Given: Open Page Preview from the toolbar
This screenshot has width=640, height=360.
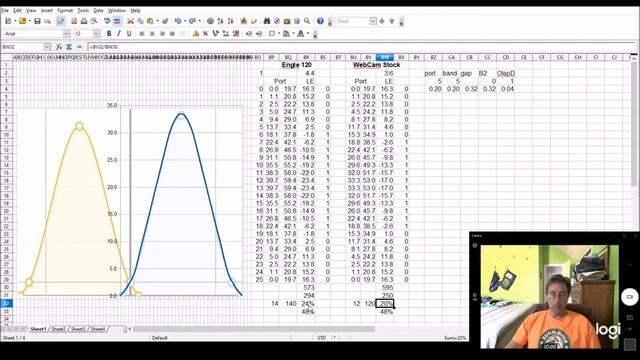Looking at the screenshot, I should pyautogui.click(x=94, y=21).
